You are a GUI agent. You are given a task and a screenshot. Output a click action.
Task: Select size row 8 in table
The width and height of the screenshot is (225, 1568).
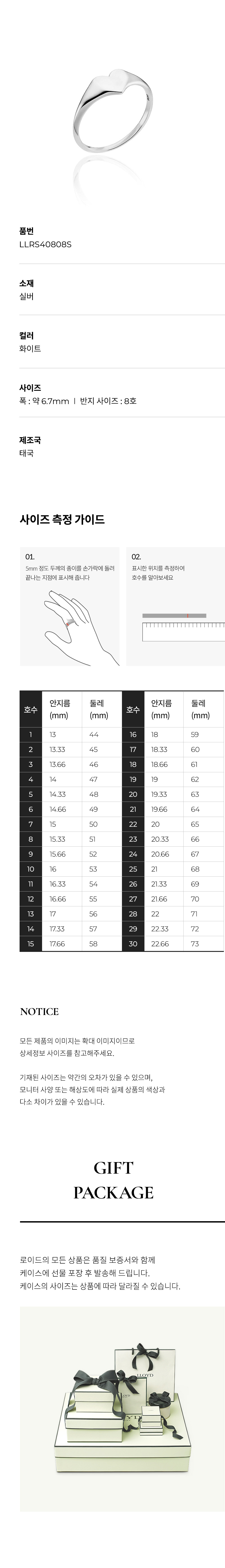coord(71,839)
